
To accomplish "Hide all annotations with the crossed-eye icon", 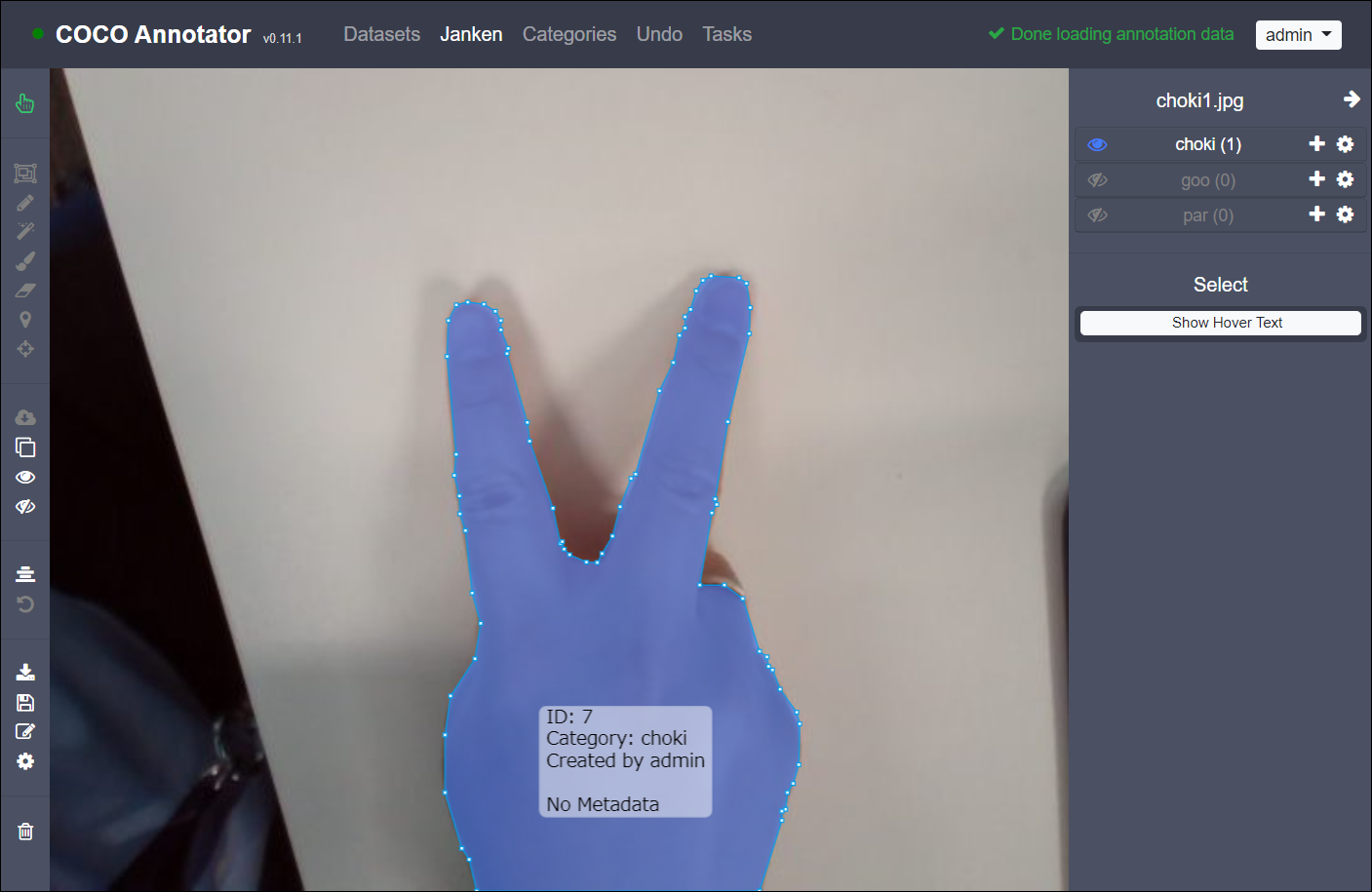I will (x=25, y=506).
